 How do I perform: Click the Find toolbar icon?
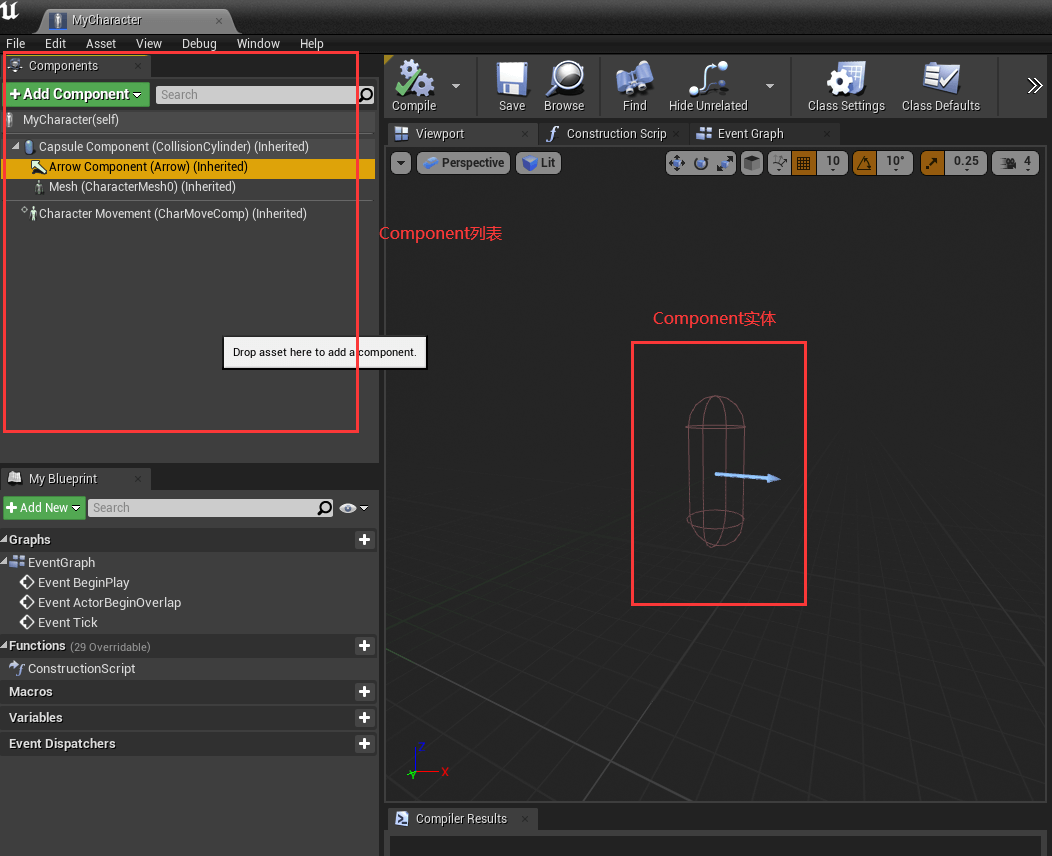click(x=634, y=84)
